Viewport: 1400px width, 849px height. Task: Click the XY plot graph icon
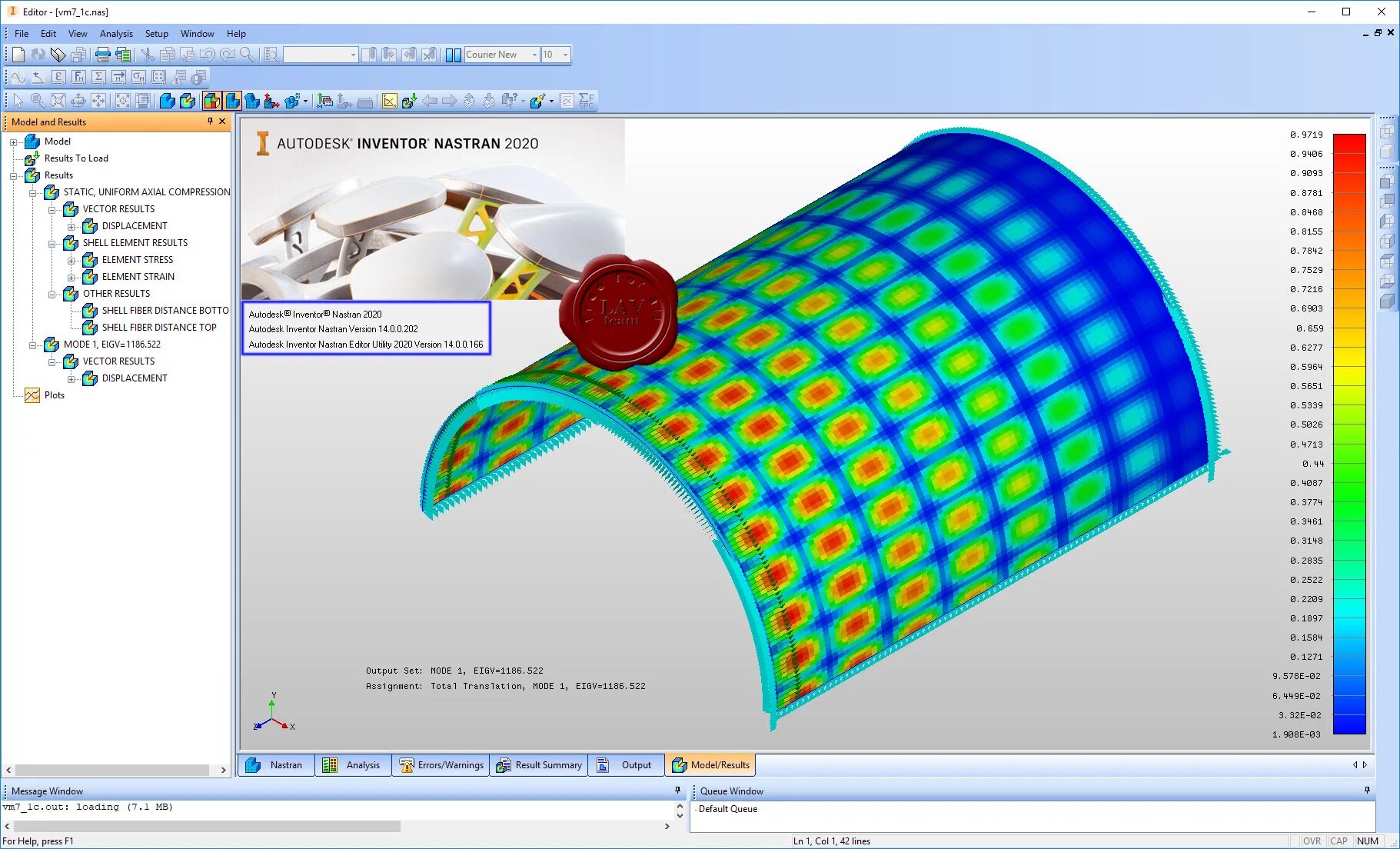(390, 101)
